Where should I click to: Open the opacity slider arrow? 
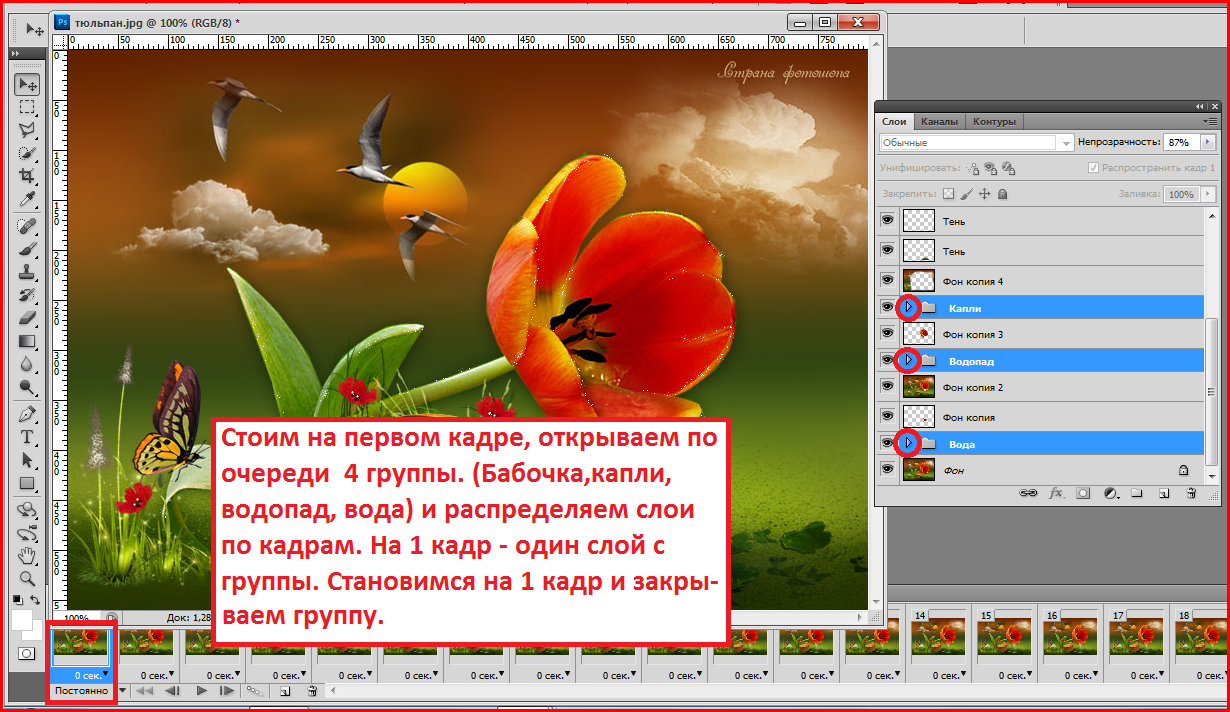pyautogui.click(x=1206, y=143)
